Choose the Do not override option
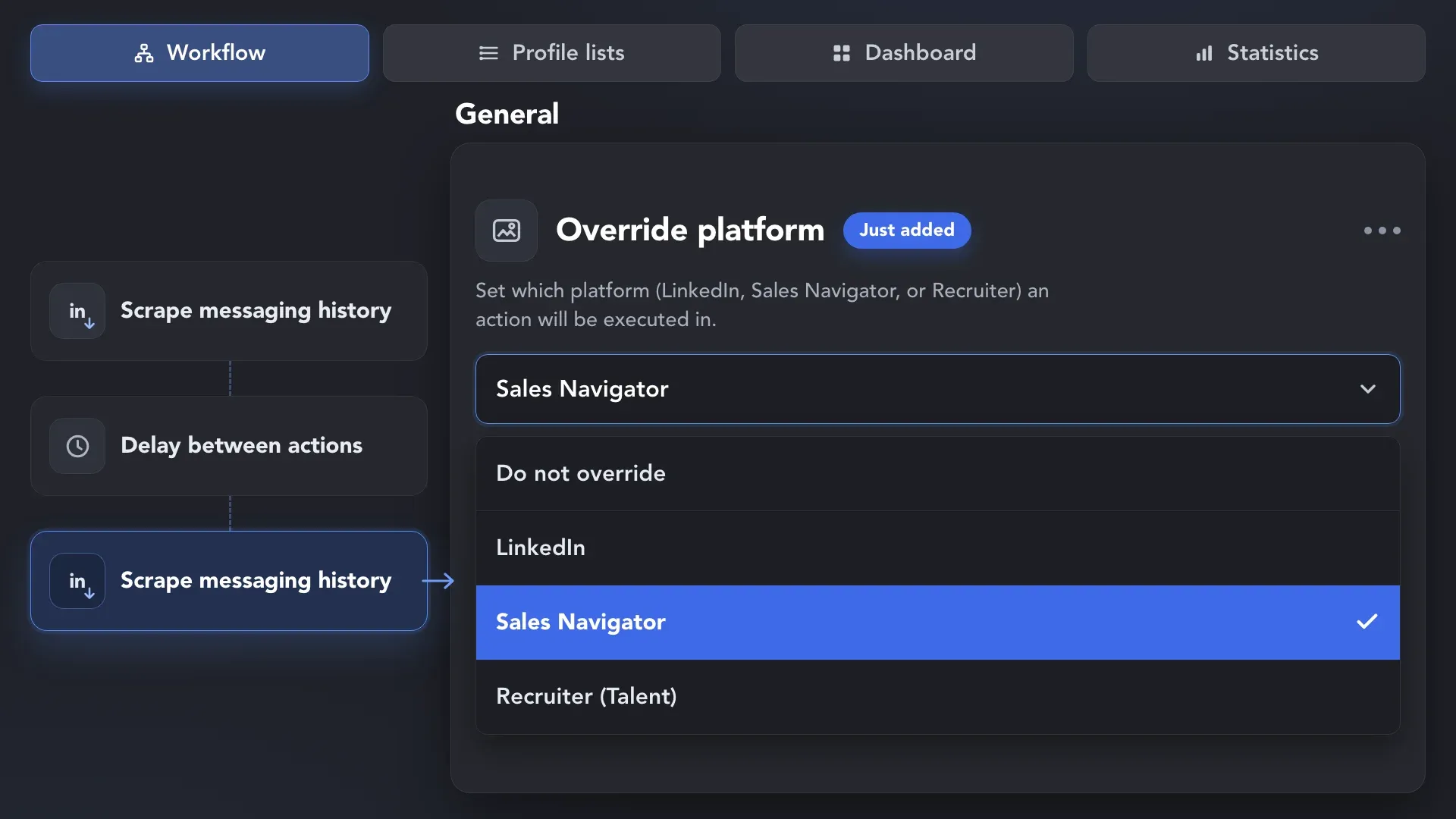This screenshot has width=1456, height=819. pos(937,473)
